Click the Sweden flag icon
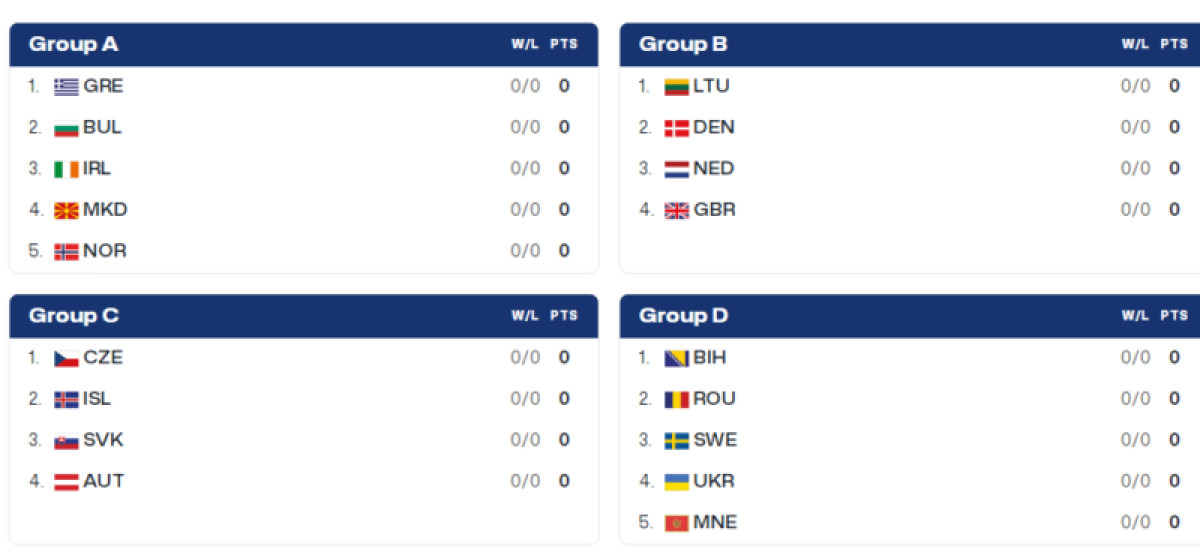 click(677, 440)
